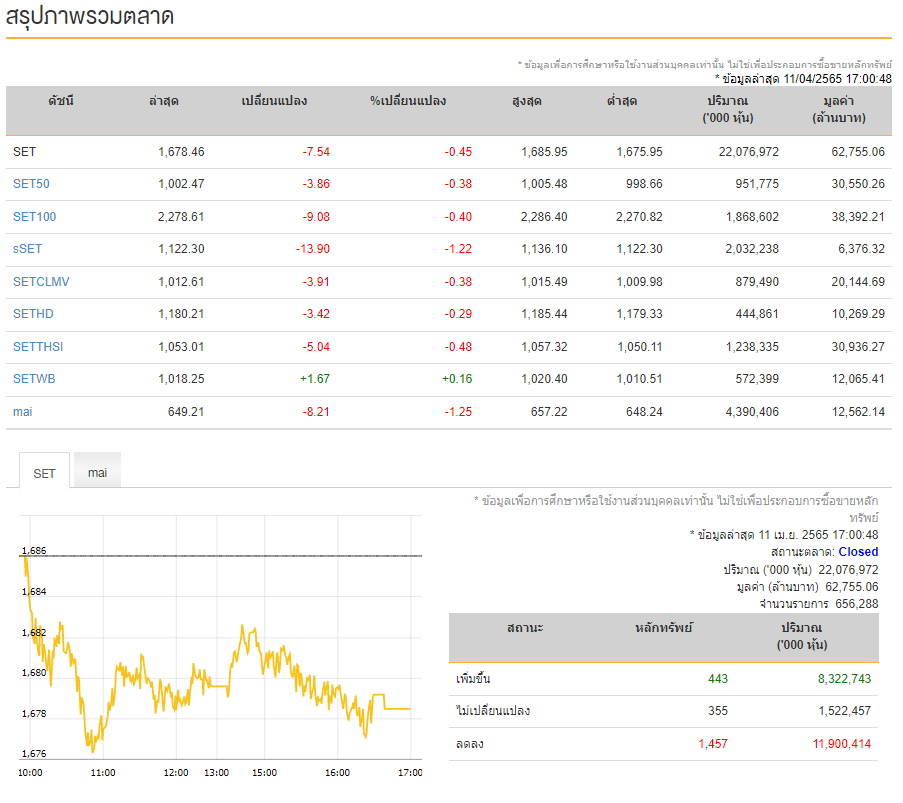Select SET50 last value 1,002.47
The width and height of the screenshot is (903, 803).
point(181,184)
